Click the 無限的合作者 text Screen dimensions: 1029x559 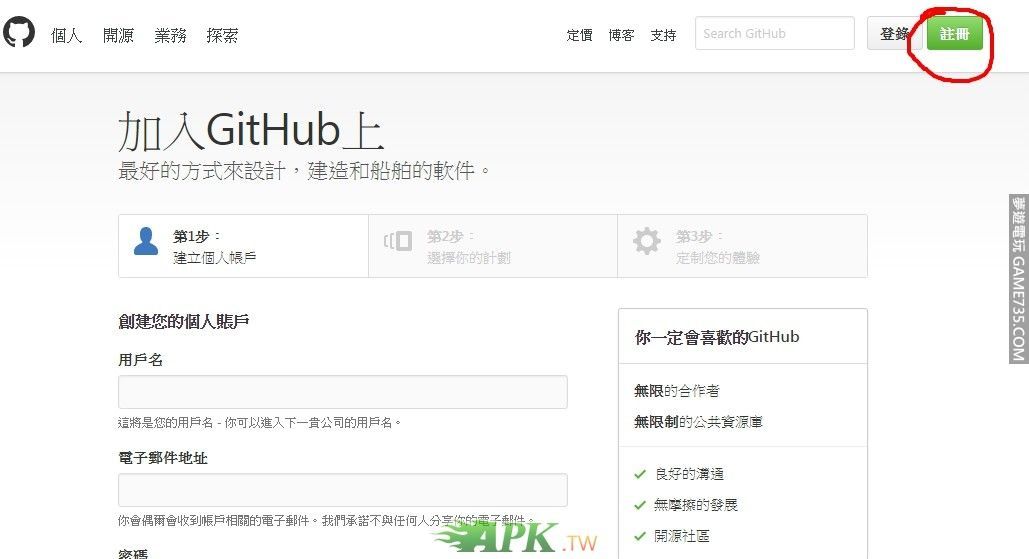tap(677, 391)
